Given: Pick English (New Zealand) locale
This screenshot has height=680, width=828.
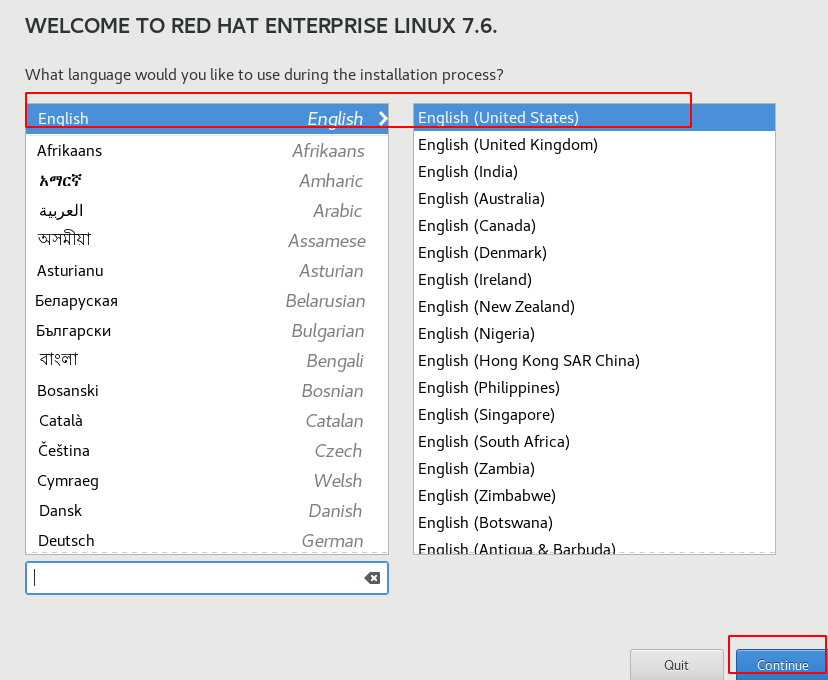Looking at the screenshot, I should [x=595, y=307].
